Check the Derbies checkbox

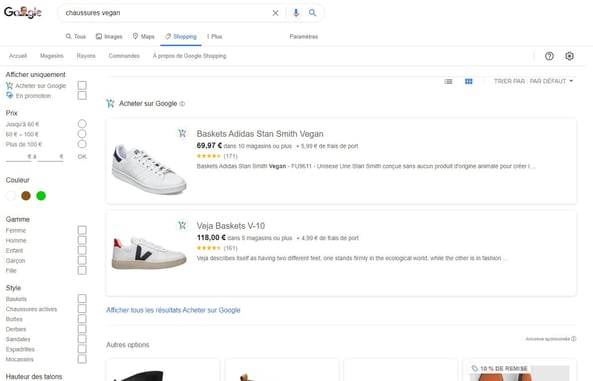[x=82, y=329]
